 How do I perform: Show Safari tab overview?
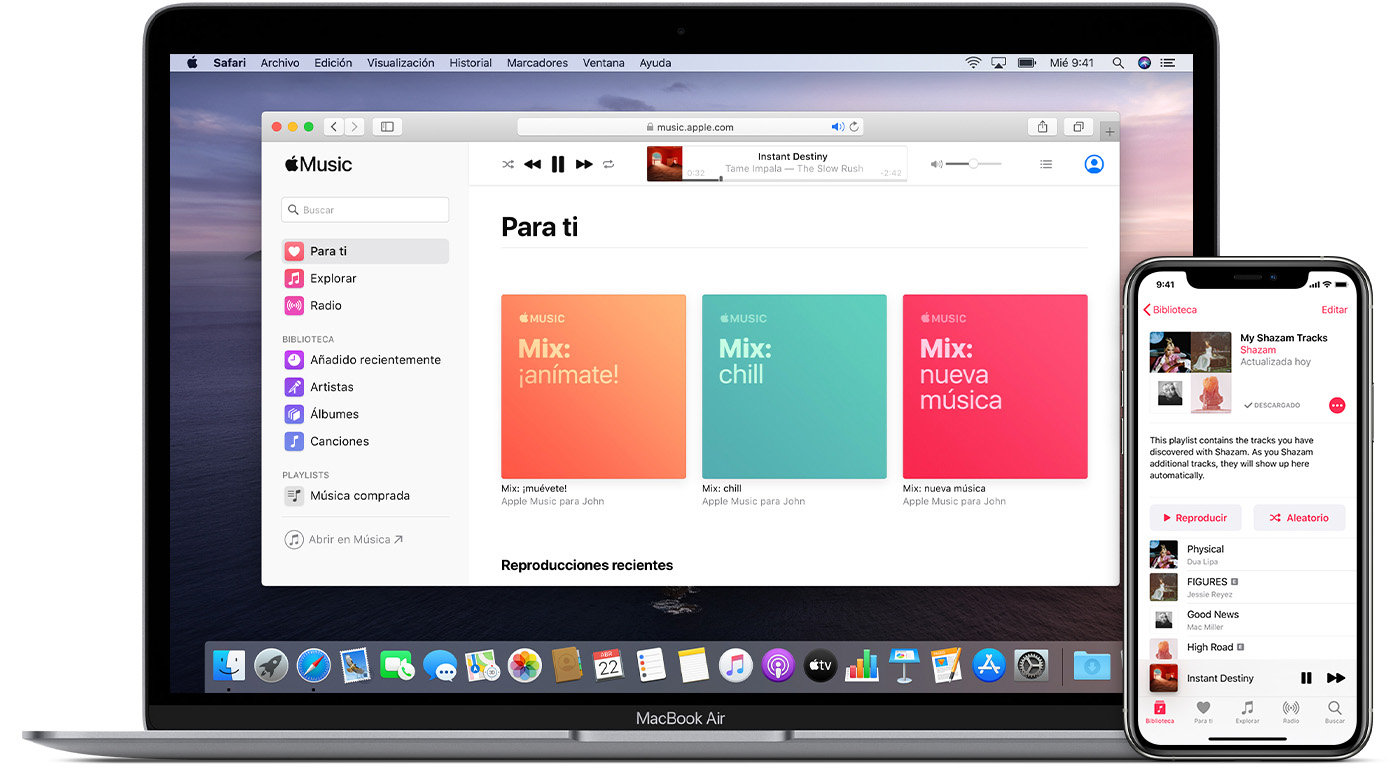[1079, 127]
